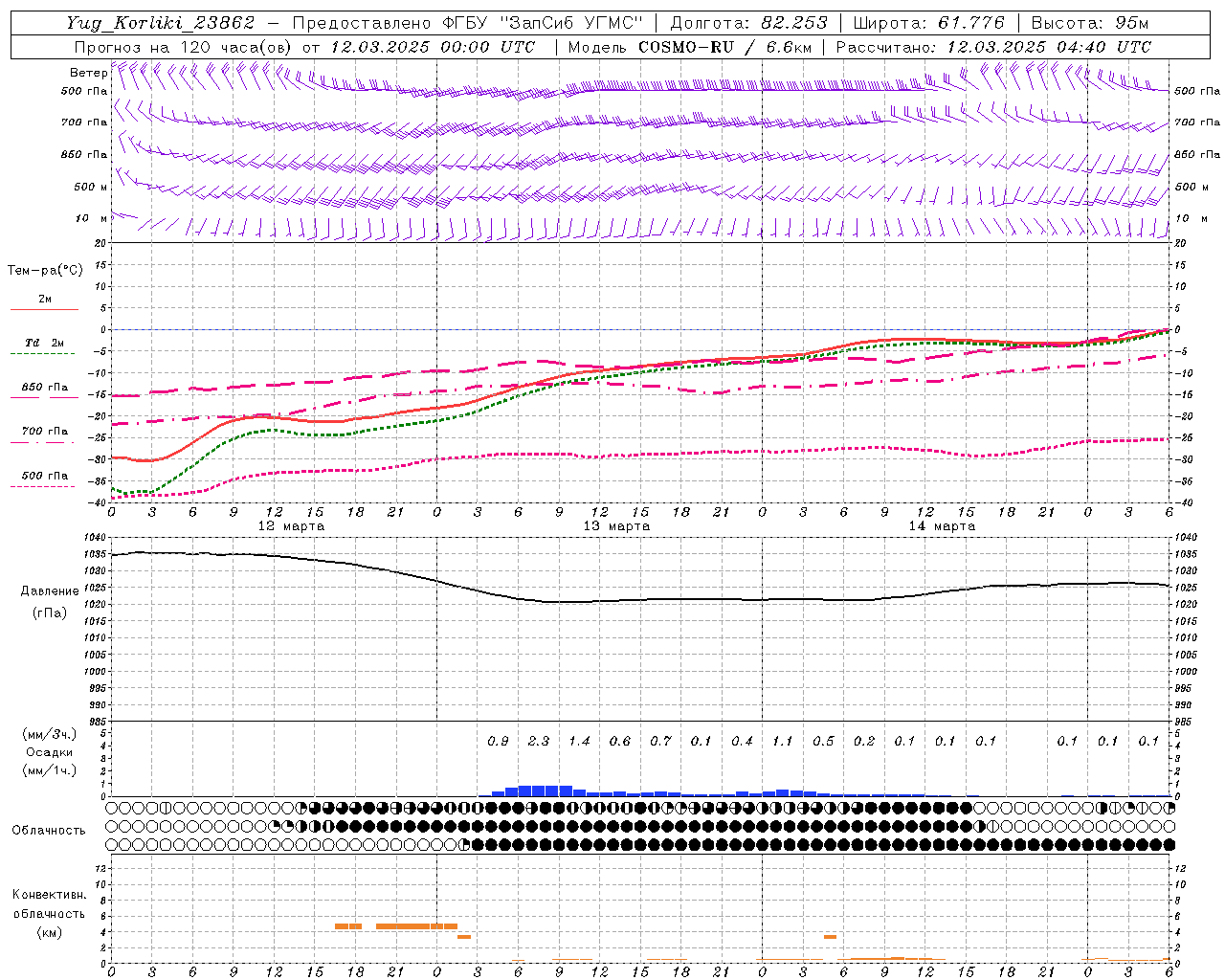Click the (мм/3ч.) precipitation unit label
The width and height of the screenshot is (1225, 980).
(50, 734)
